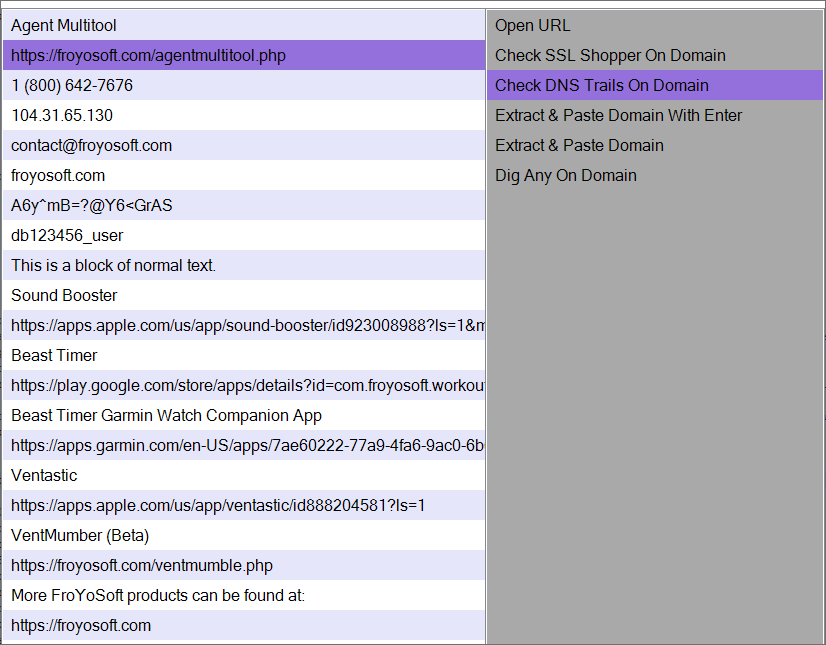Viewport: 826px width, 645px height.
Task: Select the Ventastic App Store URL
Action: (x=244, y=506)
